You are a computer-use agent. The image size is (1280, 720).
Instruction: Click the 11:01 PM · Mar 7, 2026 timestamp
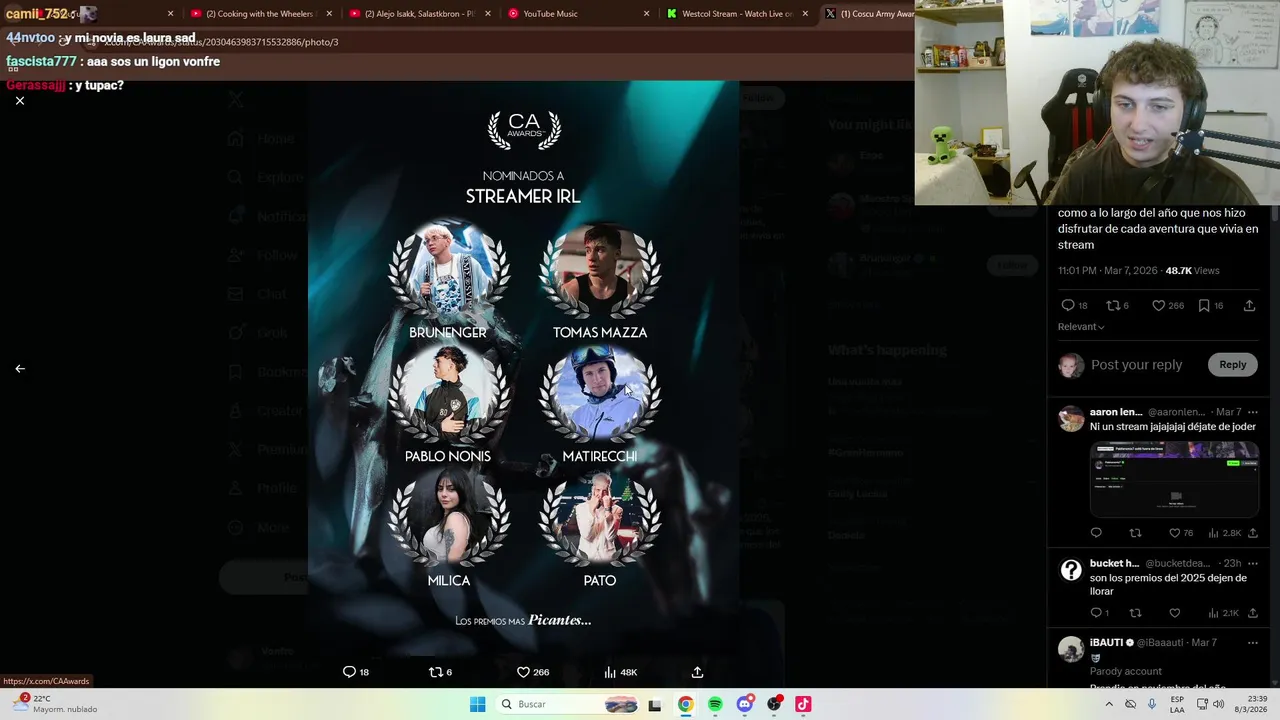[1108, 271]
